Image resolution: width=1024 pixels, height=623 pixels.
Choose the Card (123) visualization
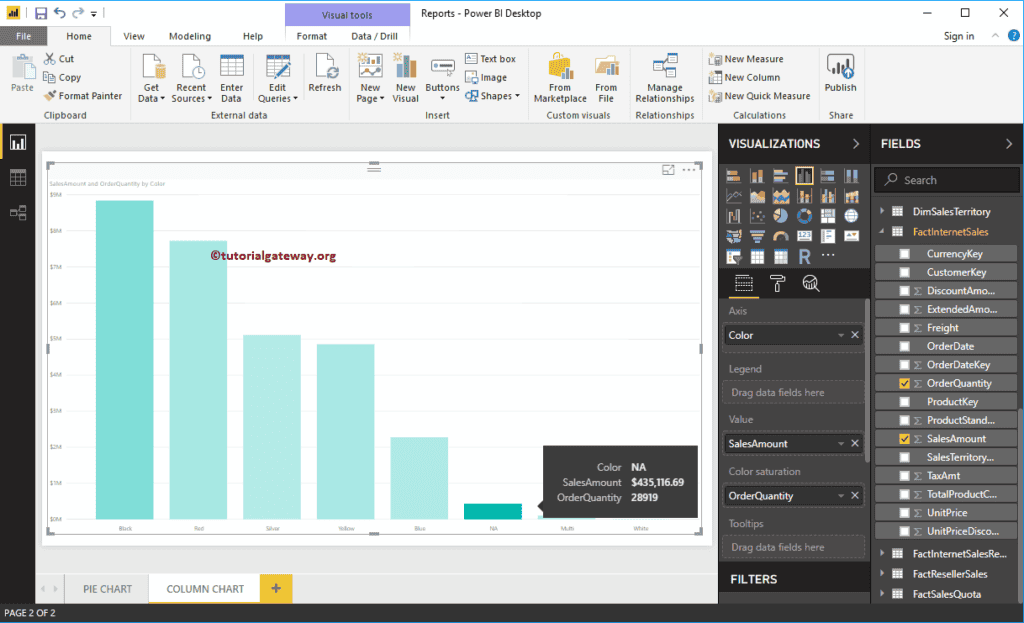point(804,236)
